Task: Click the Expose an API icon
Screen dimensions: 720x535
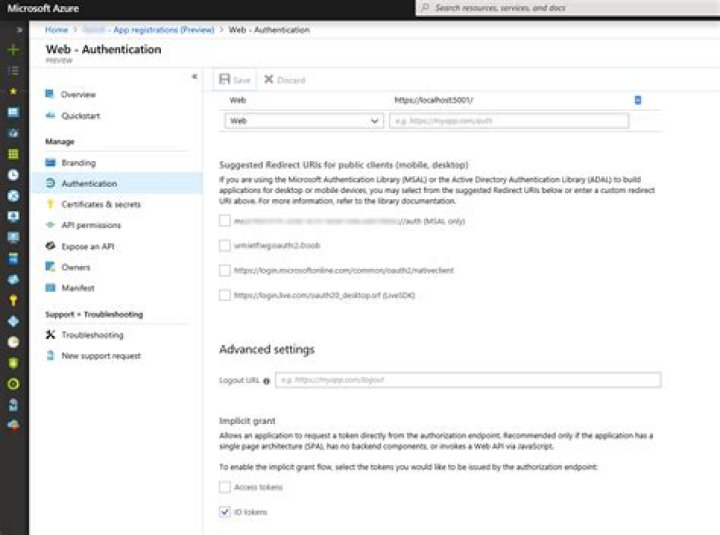Action: (x=51, y=246)
